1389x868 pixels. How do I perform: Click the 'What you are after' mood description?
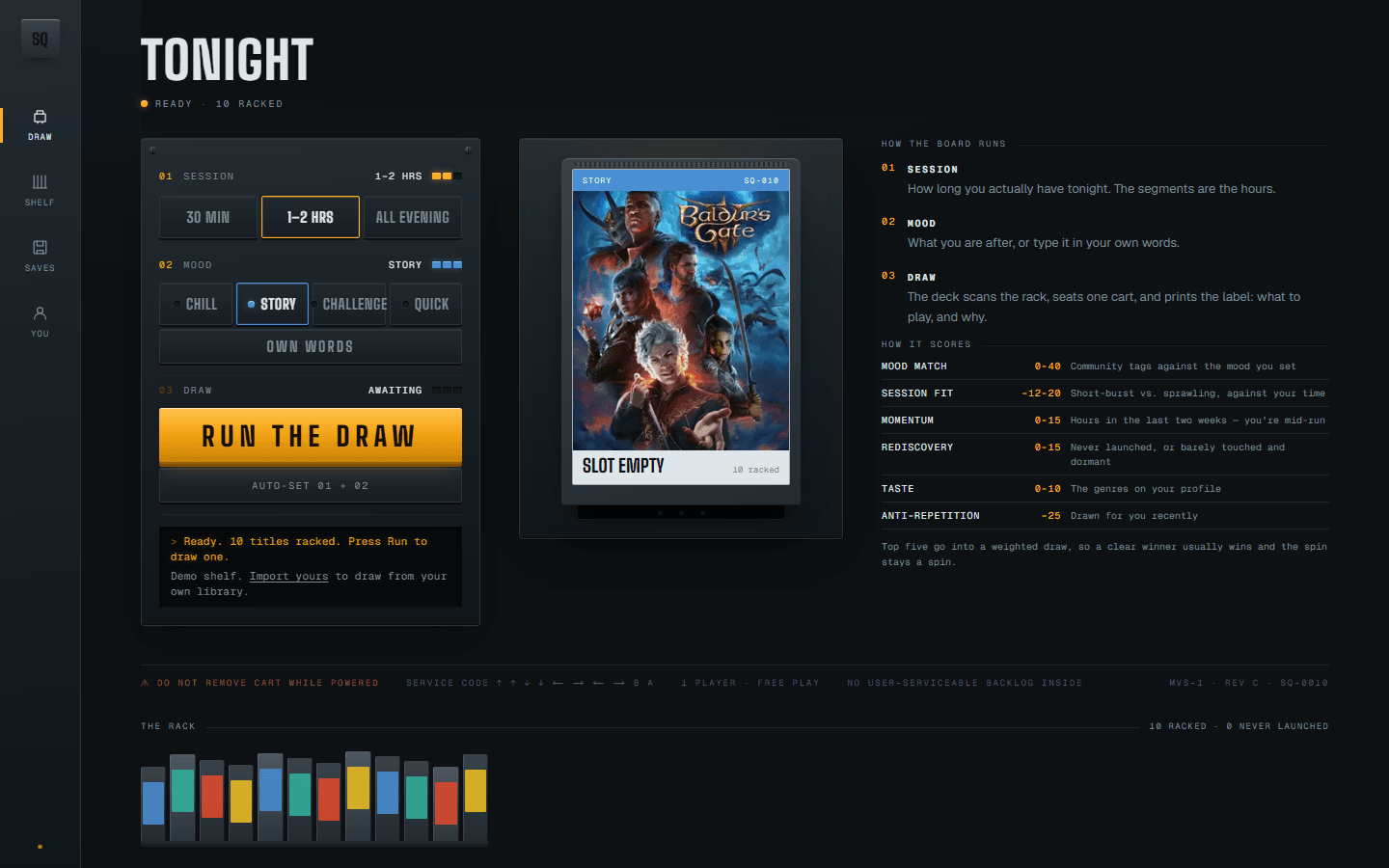pyautogui.click(x=1043, y=243)
